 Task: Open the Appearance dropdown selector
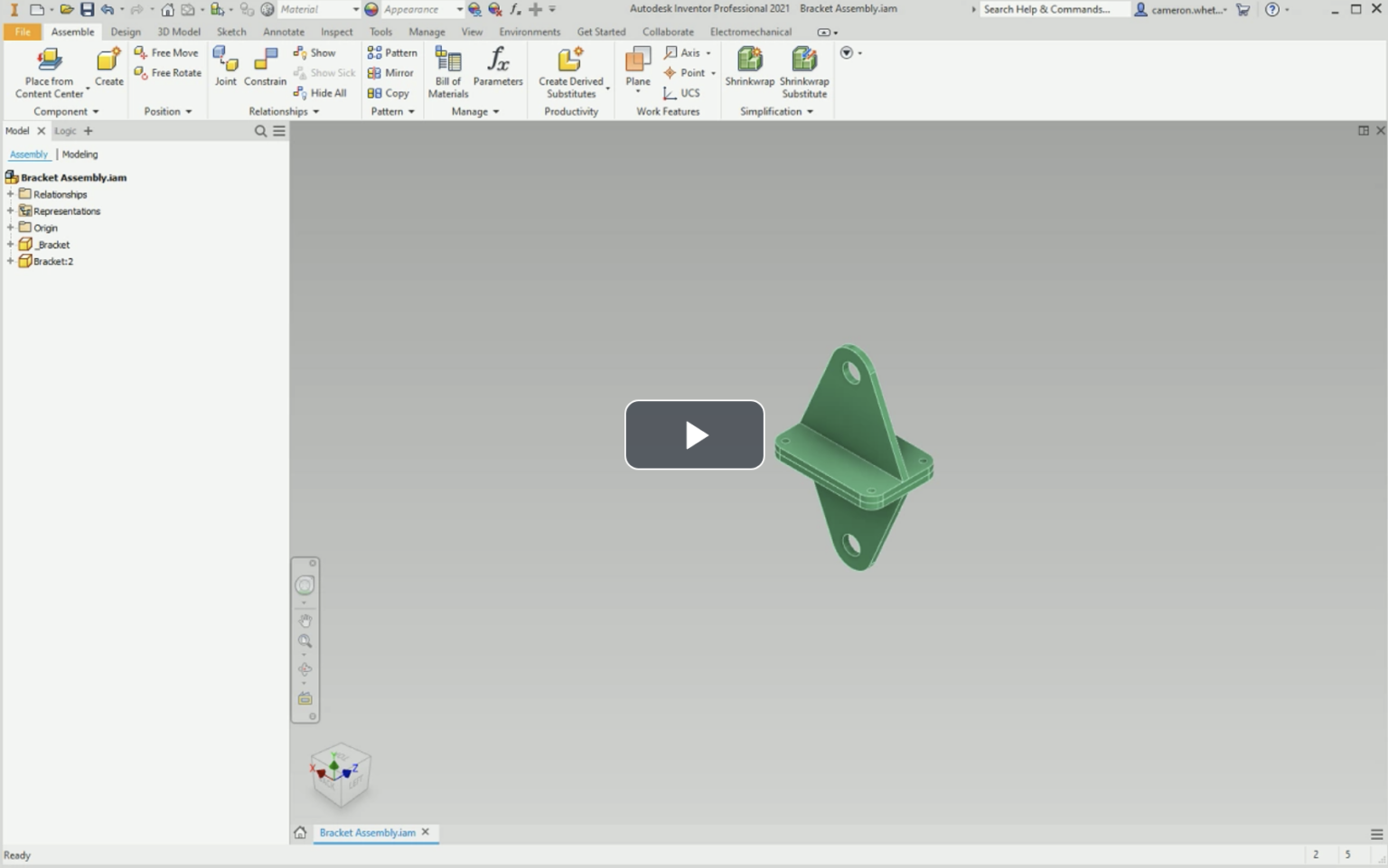tap(459, 8)
